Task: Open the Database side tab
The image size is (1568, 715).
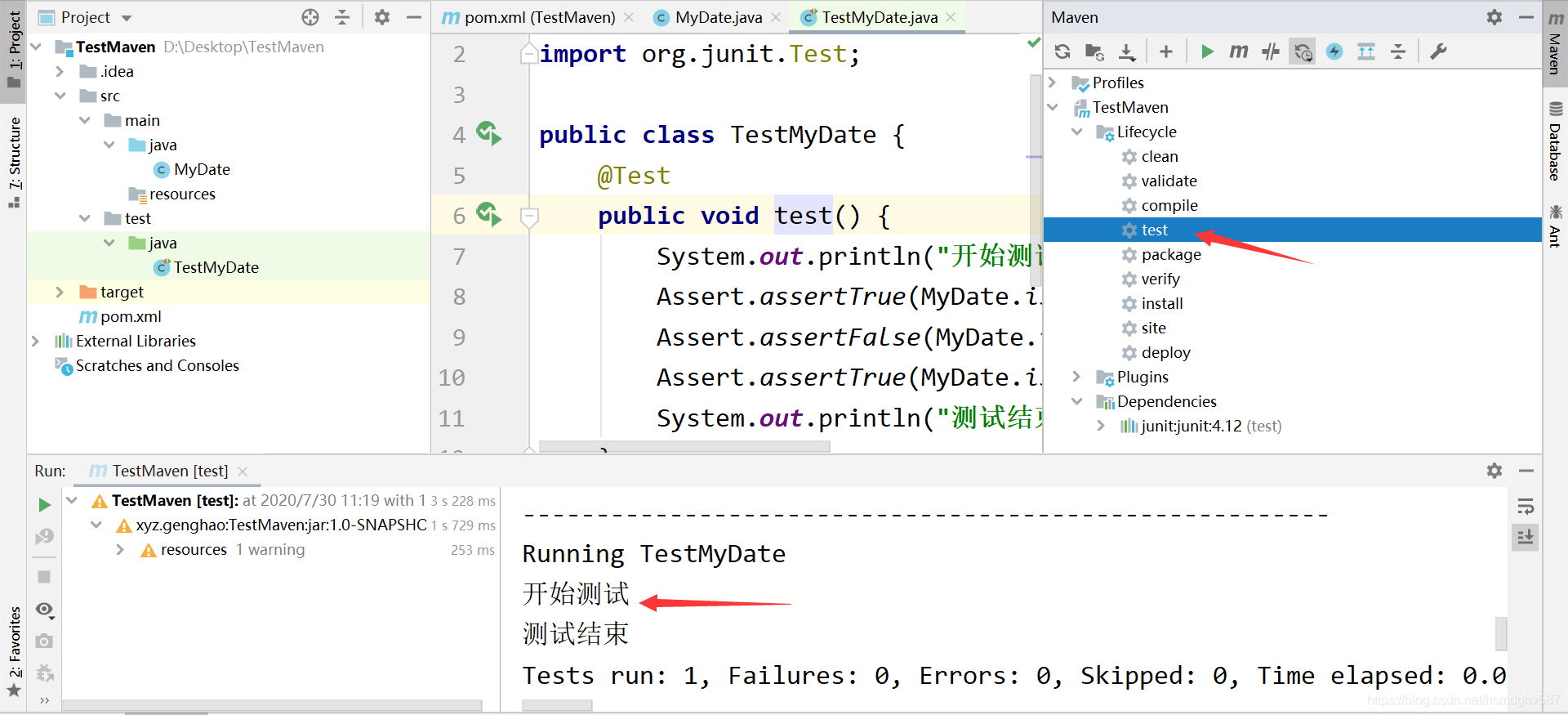Action: (x=1555, y=141)
